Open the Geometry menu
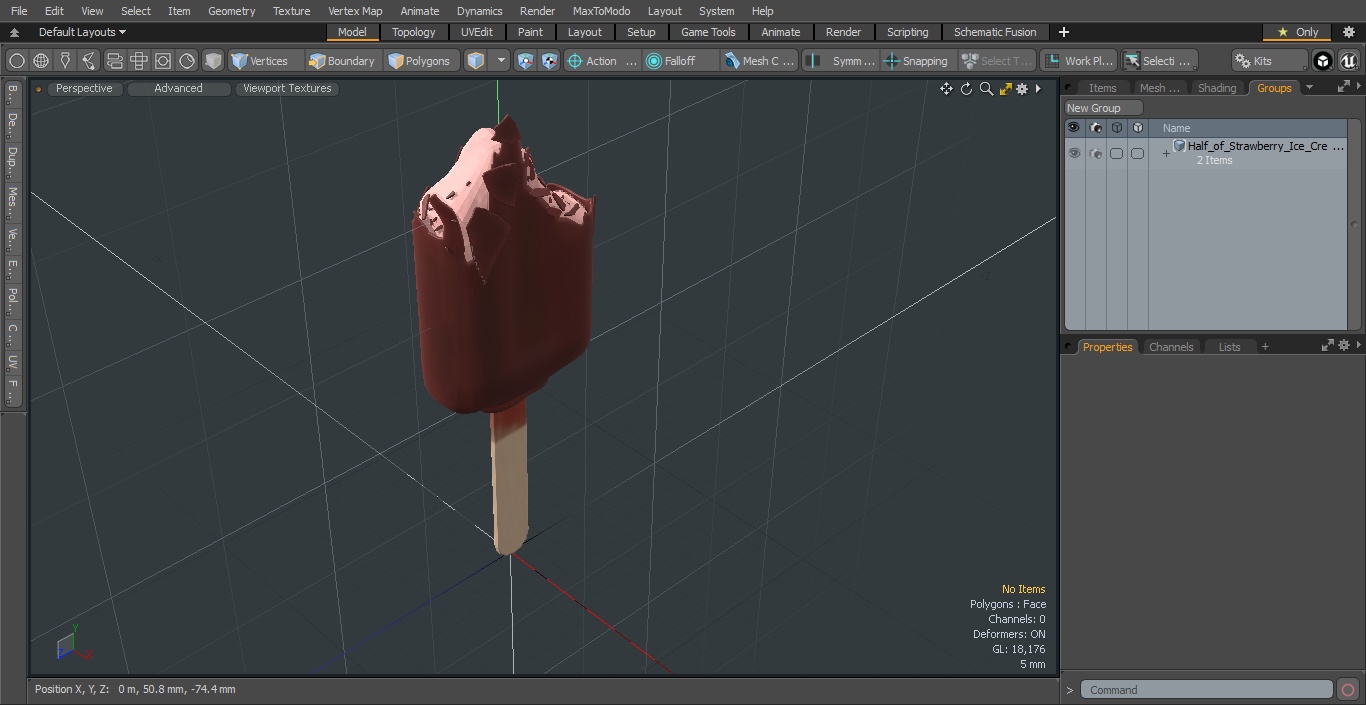The height and width of the screenshot is (705, 1366). coord(231,11)
